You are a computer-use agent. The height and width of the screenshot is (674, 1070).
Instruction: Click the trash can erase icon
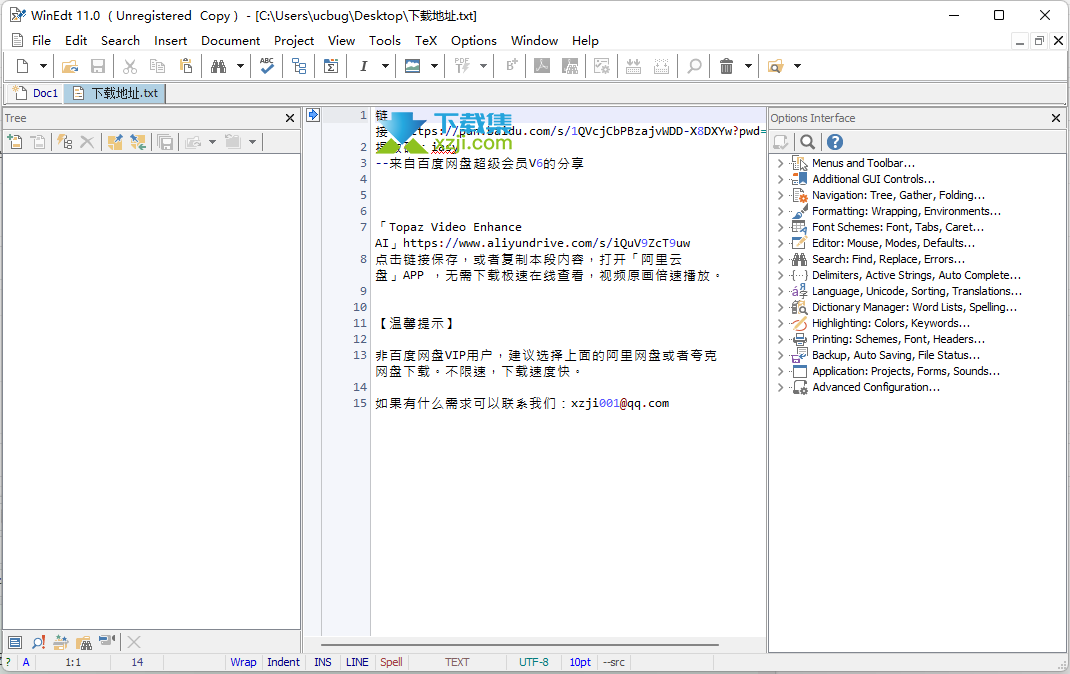click(x=727, y=66)
